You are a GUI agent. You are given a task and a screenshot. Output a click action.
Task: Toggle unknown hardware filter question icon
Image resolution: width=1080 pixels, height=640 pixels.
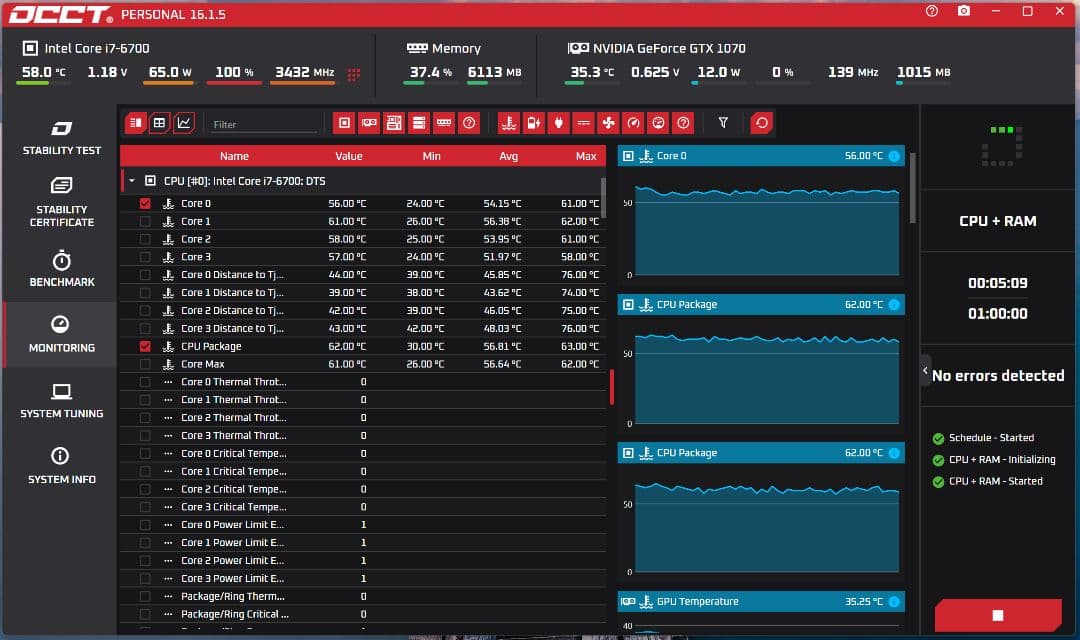point(469,123)
